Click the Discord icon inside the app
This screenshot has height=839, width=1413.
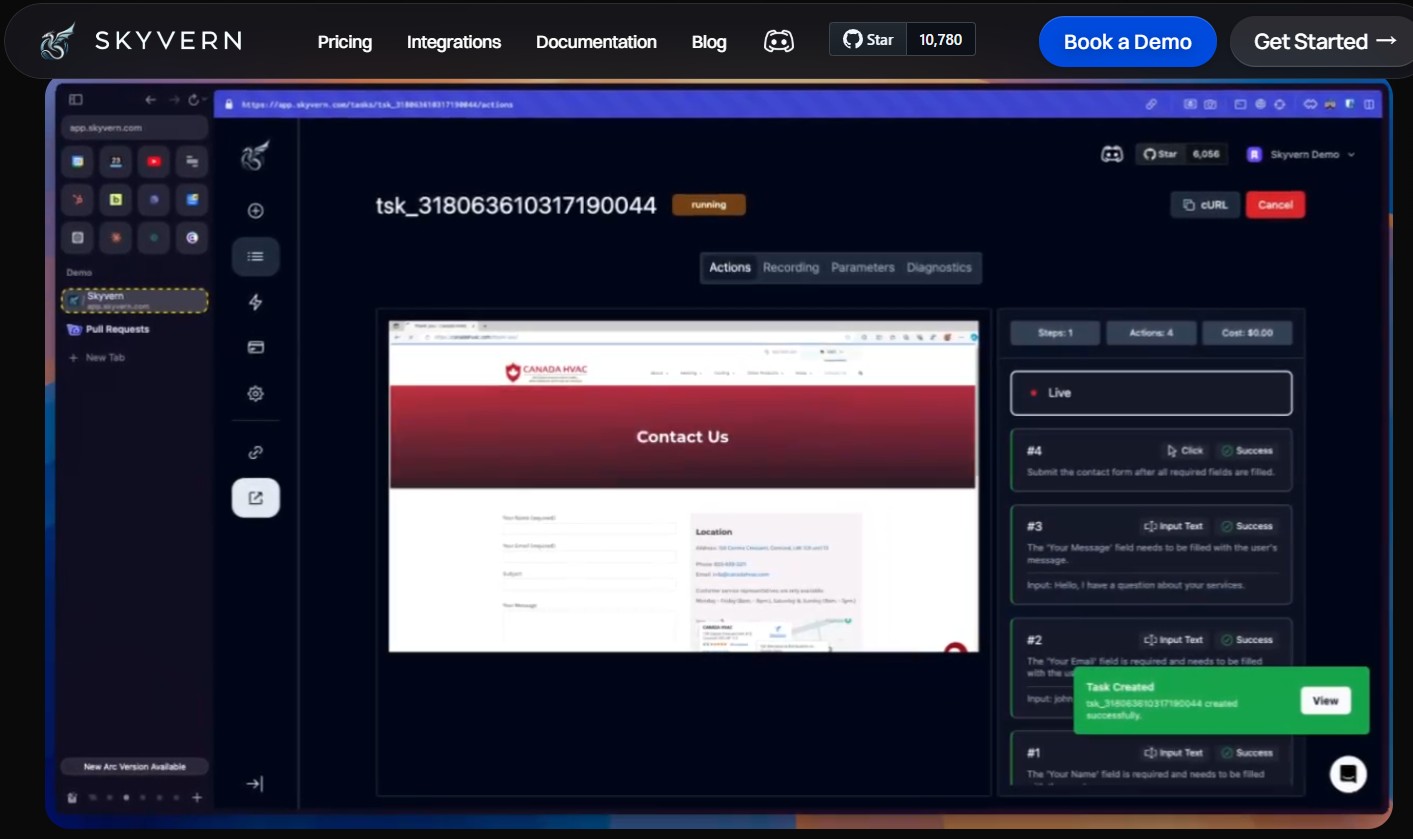point(1112,154)
